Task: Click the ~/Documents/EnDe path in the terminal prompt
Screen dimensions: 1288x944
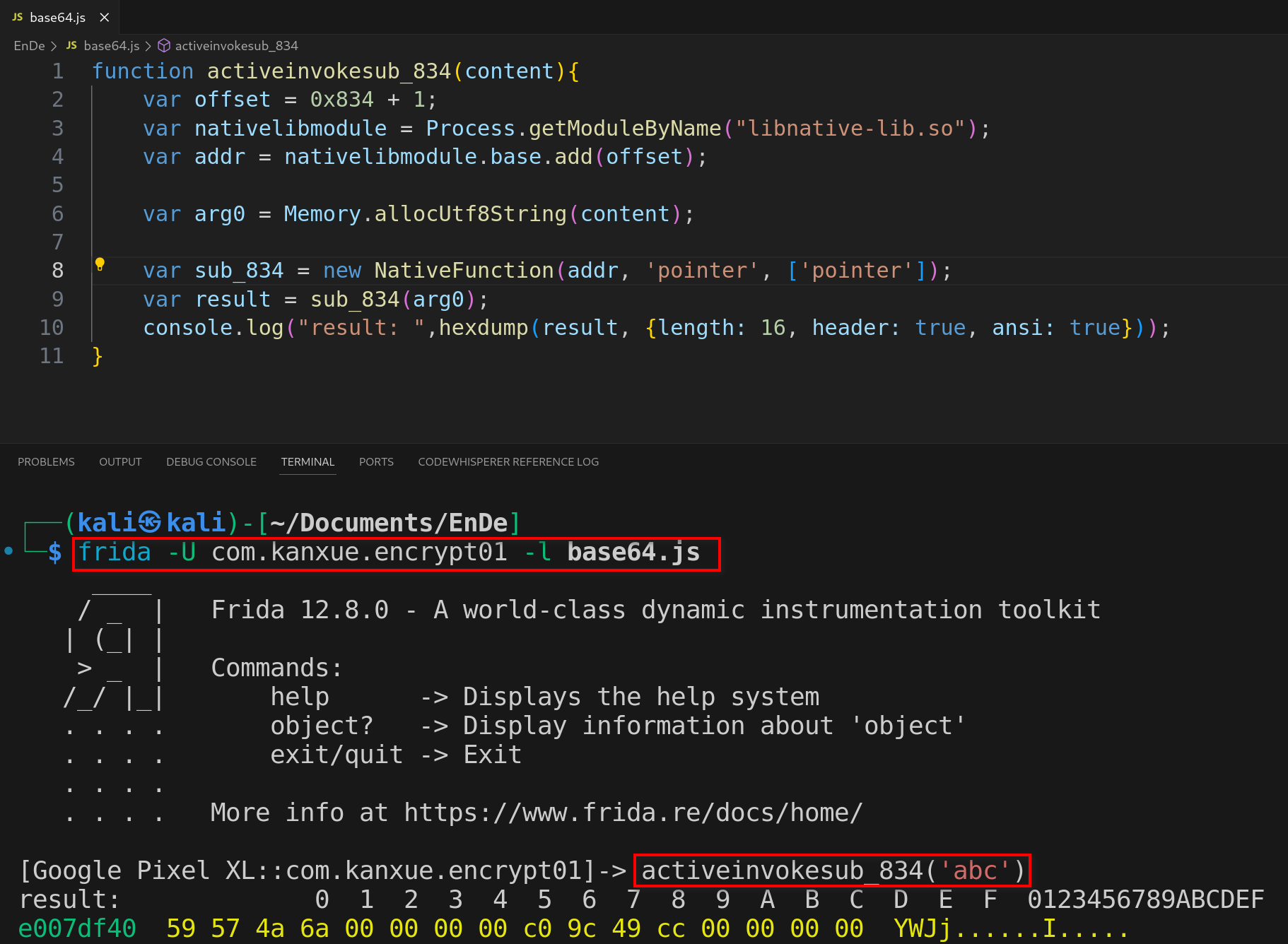Action: (389, 523)
